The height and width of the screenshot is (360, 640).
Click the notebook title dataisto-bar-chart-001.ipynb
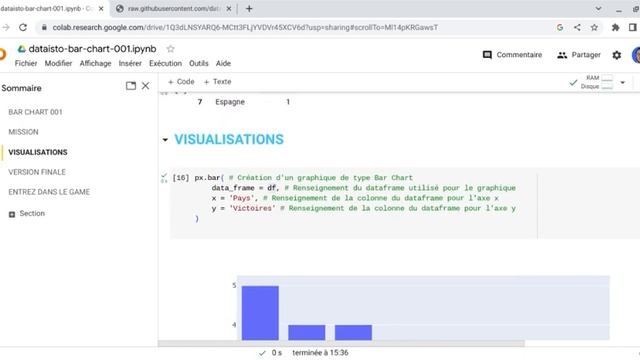pyautogui.click(x=92, y=49)
